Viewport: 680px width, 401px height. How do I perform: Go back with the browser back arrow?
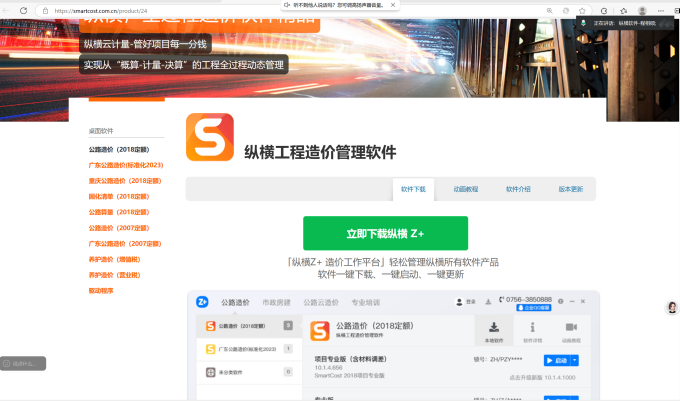tap(6, 10)
